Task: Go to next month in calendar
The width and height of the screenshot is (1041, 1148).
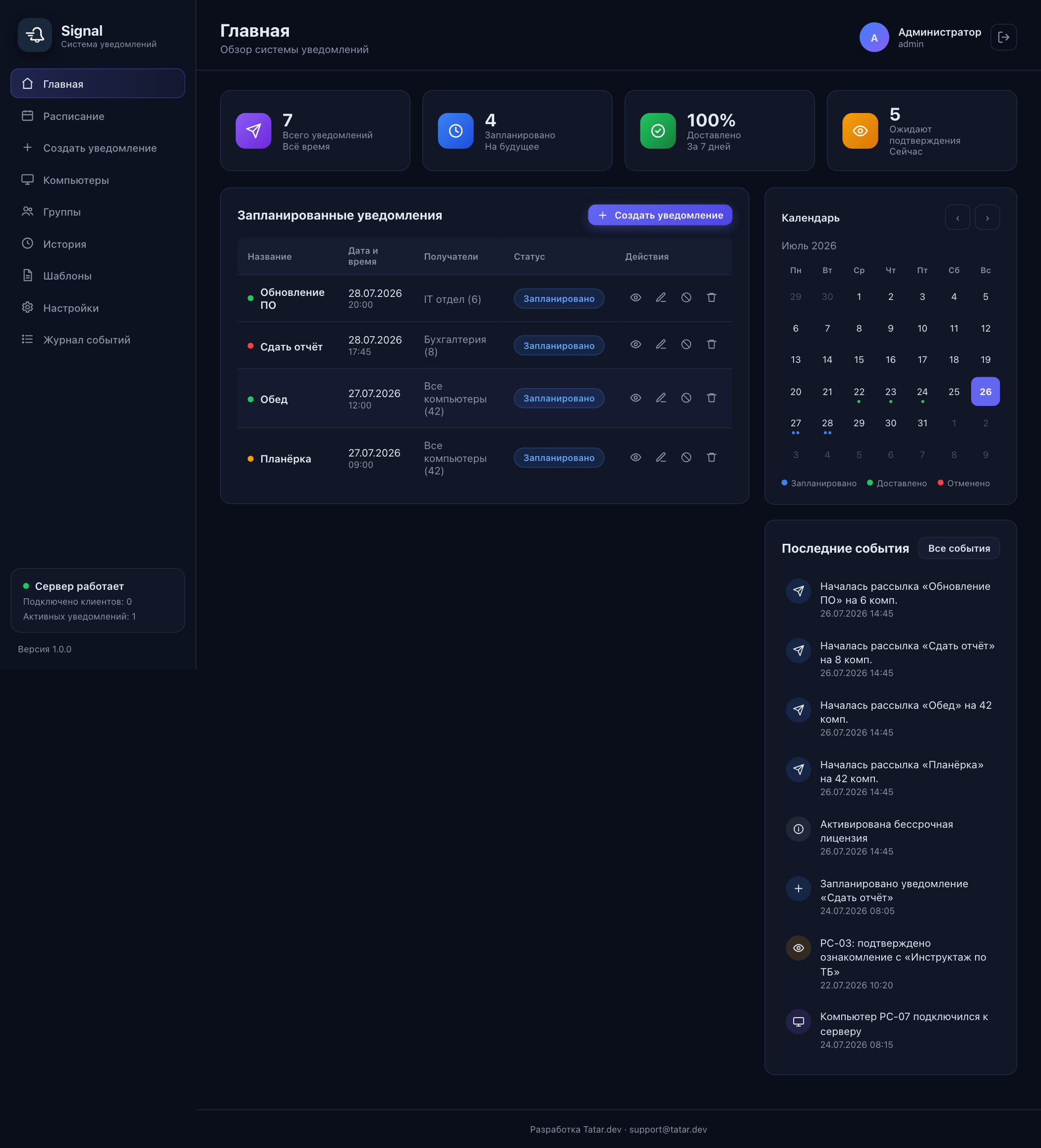Action: point(987,218)
